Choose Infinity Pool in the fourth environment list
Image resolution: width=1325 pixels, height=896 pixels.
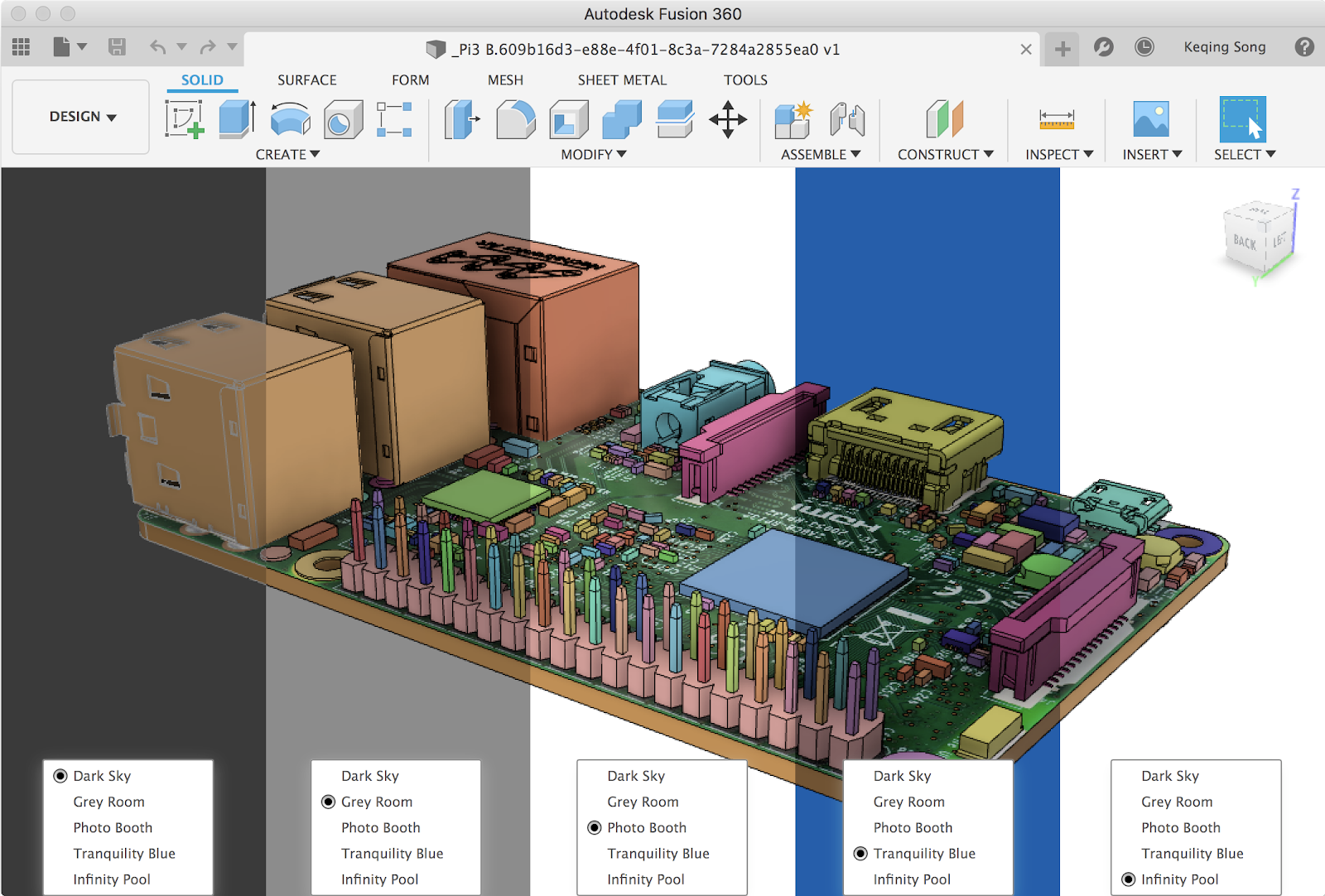912,879
